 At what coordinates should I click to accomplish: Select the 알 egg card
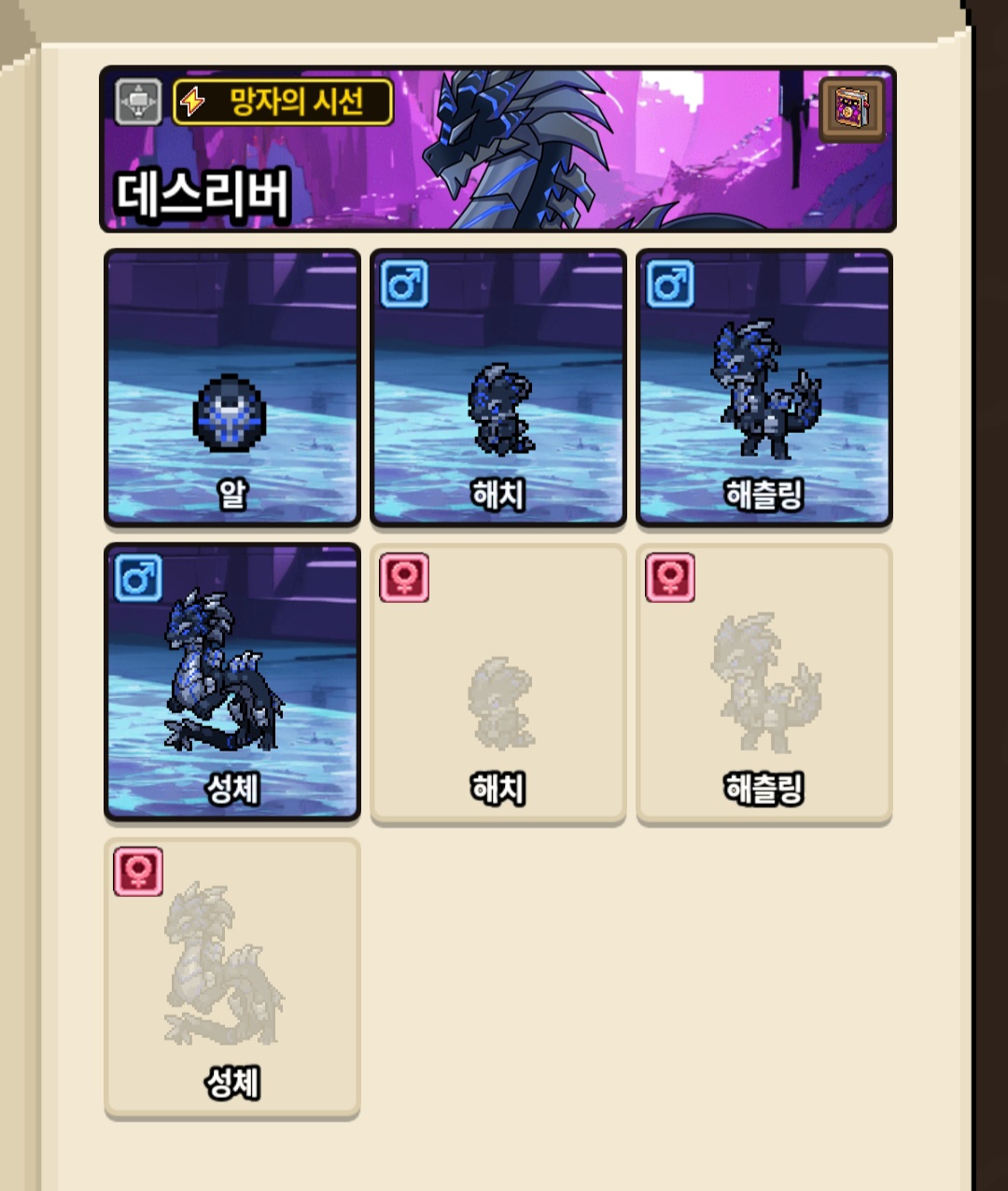pyautogui.click(x=231, y=388)
